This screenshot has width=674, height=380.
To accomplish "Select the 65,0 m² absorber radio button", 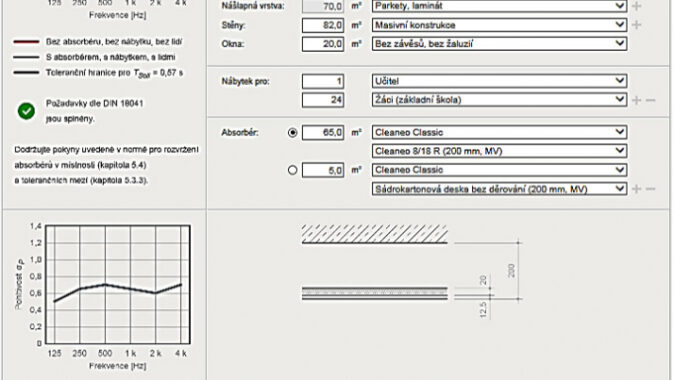I will click(x=292, y=132).
